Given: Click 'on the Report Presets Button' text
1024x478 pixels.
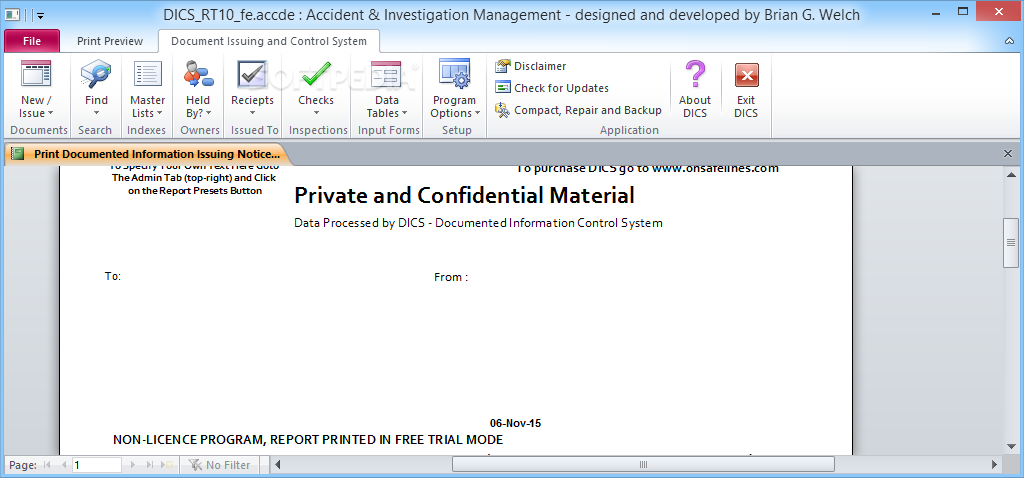Looking at the screenshot, I should click(x=196, y=191).
